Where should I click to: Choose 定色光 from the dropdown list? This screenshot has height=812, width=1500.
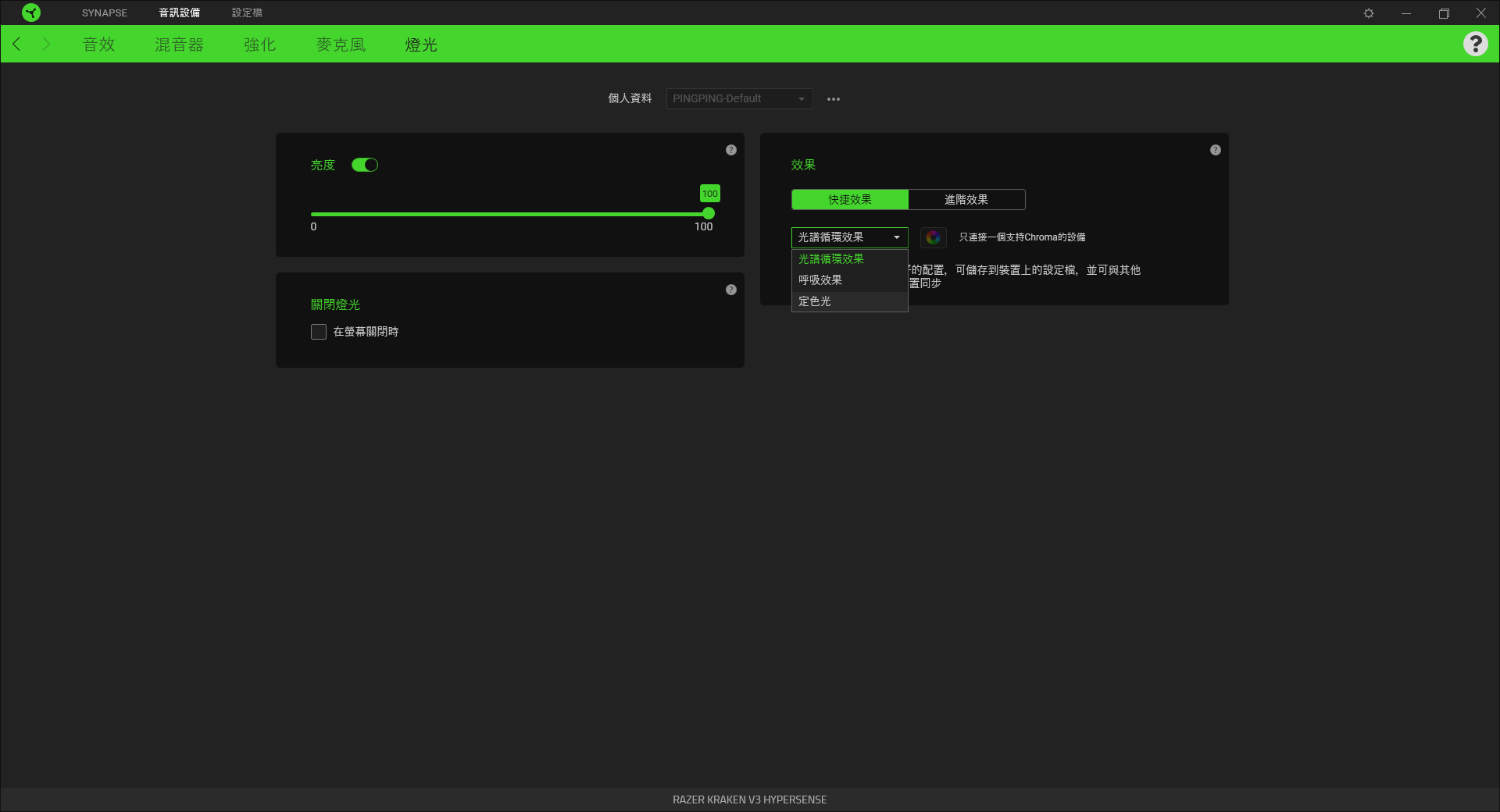[850, 301]
